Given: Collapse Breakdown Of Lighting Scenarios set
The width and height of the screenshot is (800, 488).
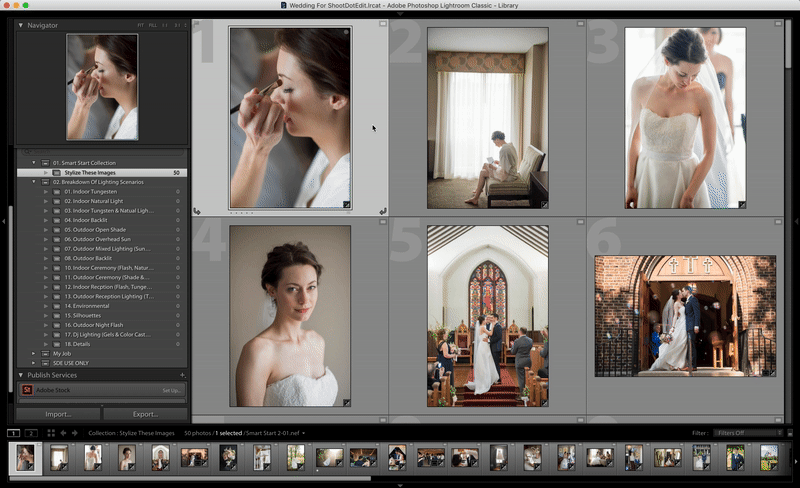Looking at the screenshot, I should pos(33,182).
